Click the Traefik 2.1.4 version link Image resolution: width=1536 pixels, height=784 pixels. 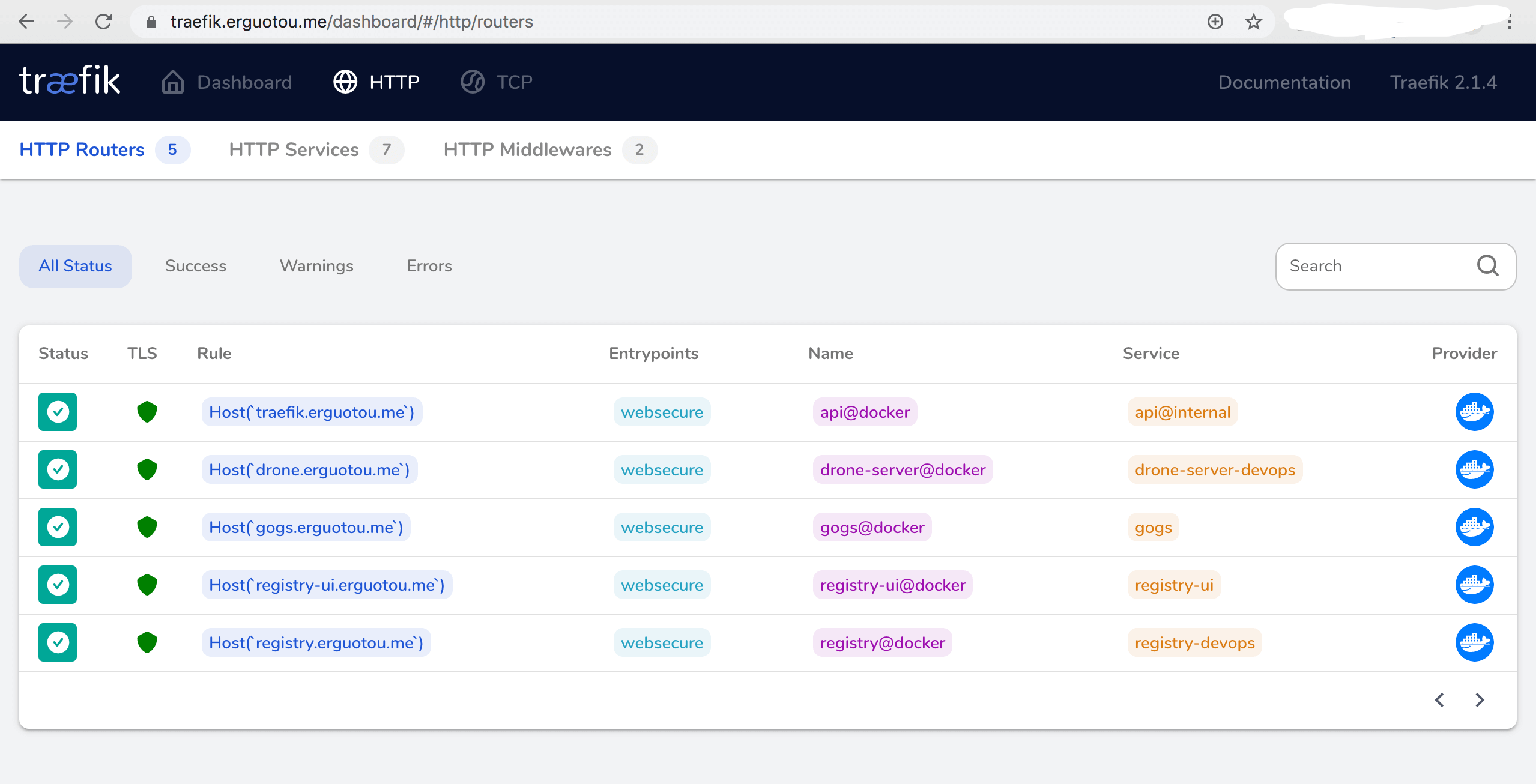click(1443, 82)
